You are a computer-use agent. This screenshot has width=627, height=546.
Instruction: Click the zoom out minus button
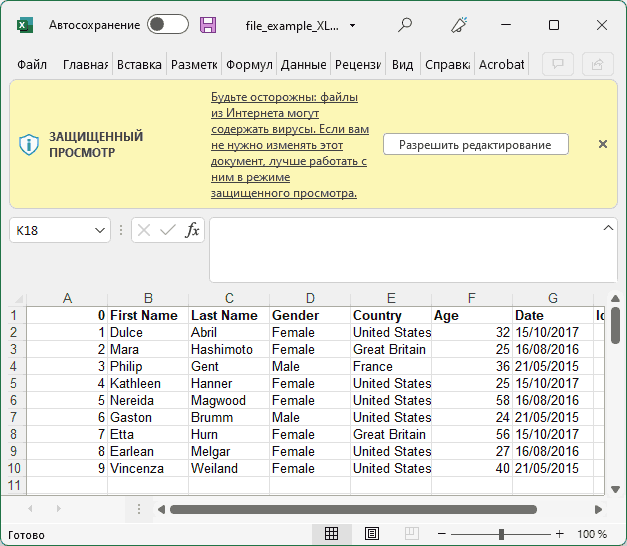point(441,534)
